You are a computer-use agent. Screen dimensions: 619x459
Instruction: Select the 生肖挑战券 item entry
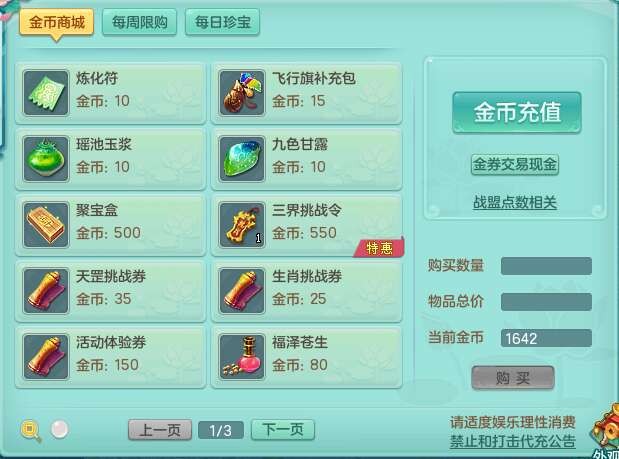point(307,291)
